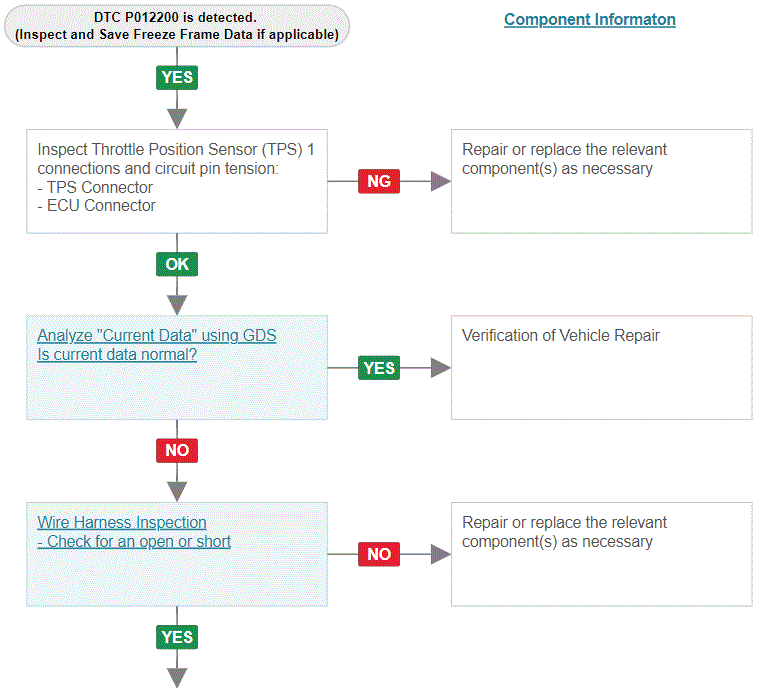The height and width of the screenshot is (691, 761).
Task: Click YES badge pointing to Verification of Vehicle Repair
Action: click(379, 368)
